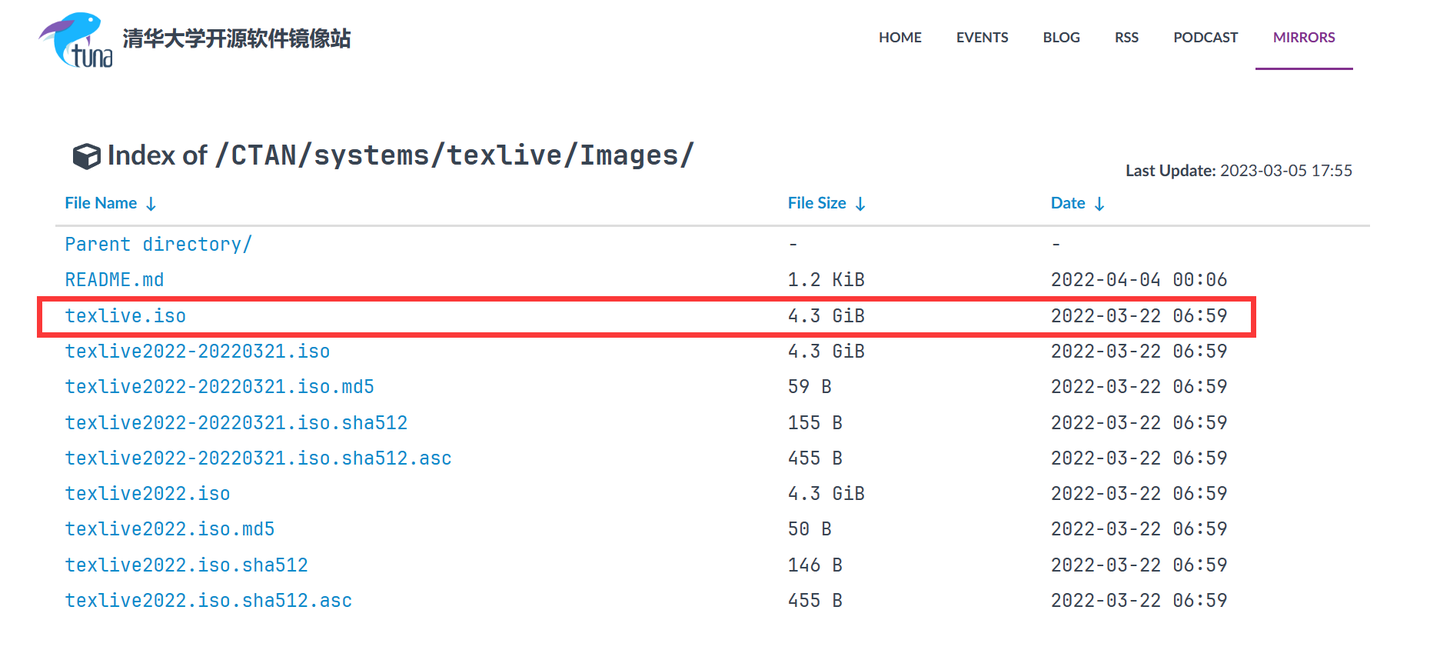Open the HOME menu item

[900, 38]
